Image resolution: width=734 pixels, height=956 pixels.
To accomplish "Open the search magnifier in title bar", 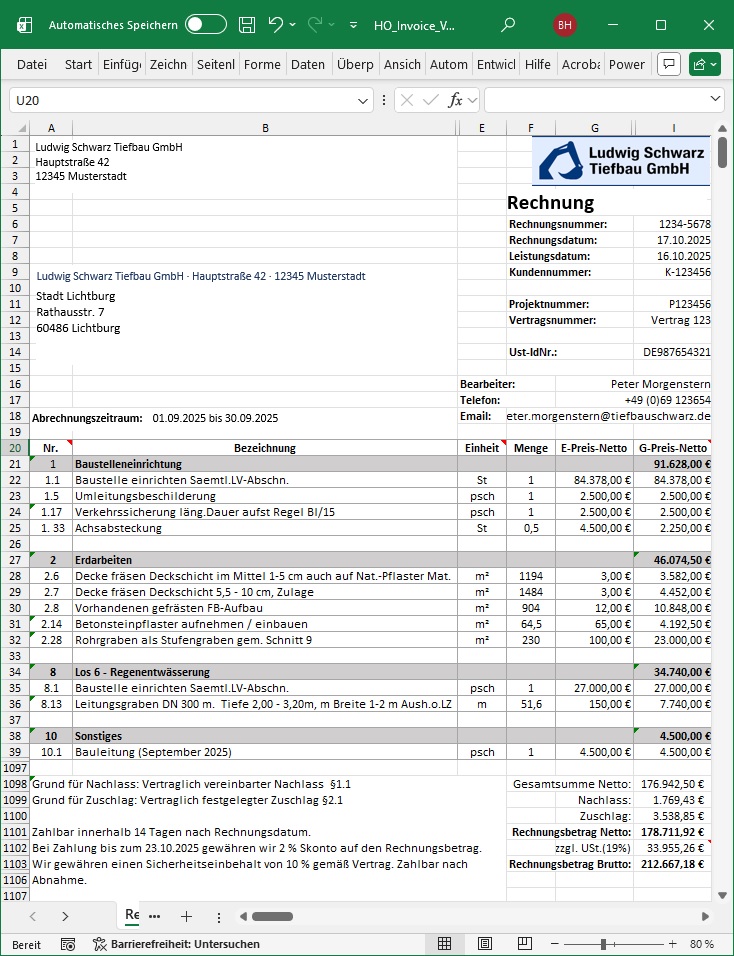I will [x=508, y=25].
